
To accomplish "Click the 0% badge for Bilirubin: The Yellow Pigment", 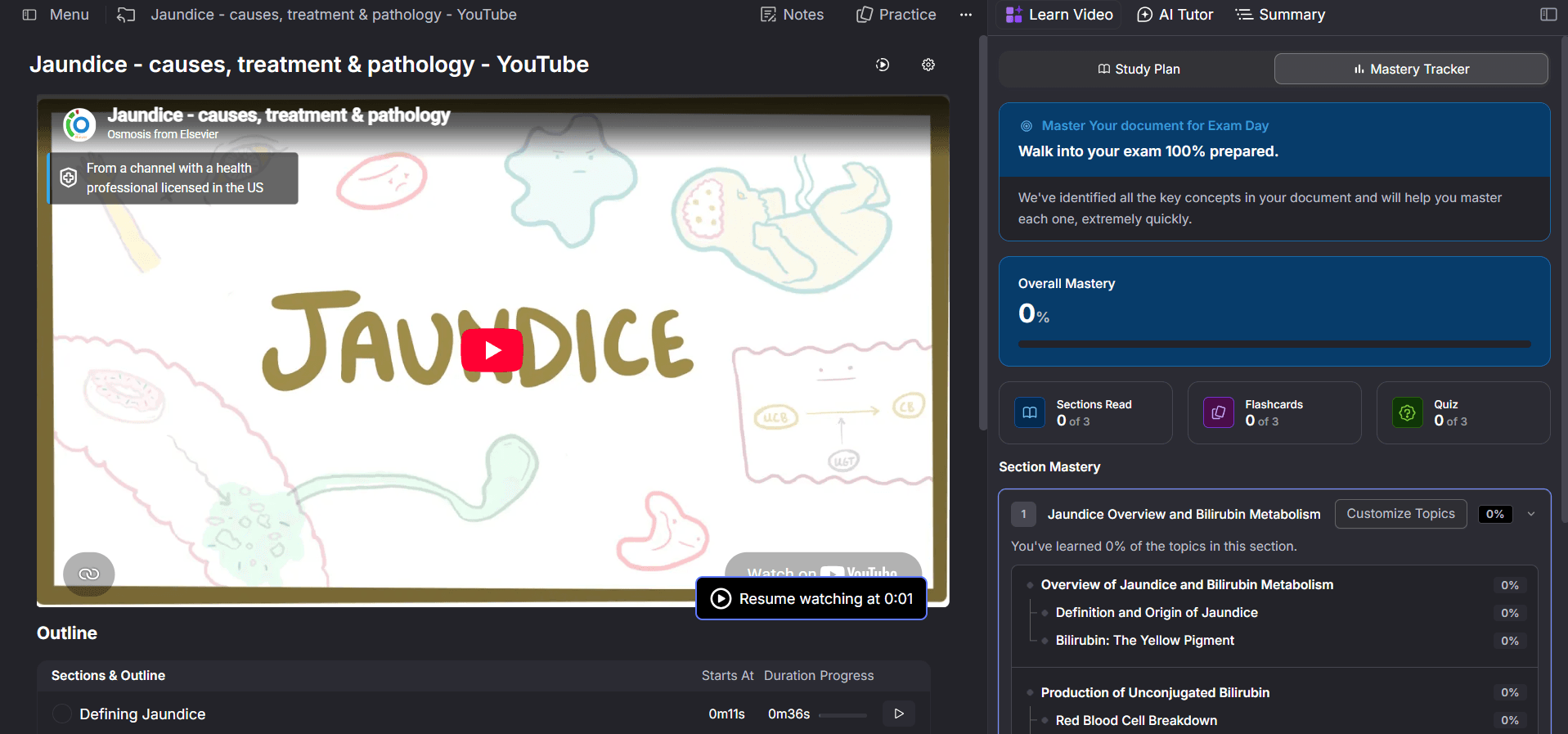I will point(1510,641).
